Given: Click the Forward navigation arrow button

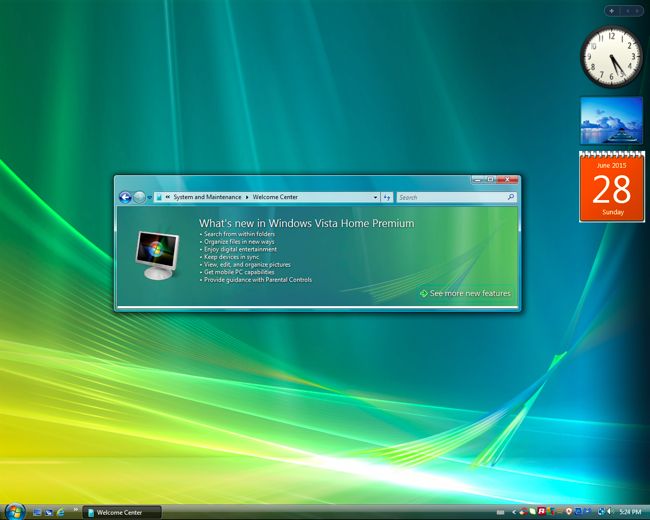Looking at the screenshot, I should pos(139,197).
